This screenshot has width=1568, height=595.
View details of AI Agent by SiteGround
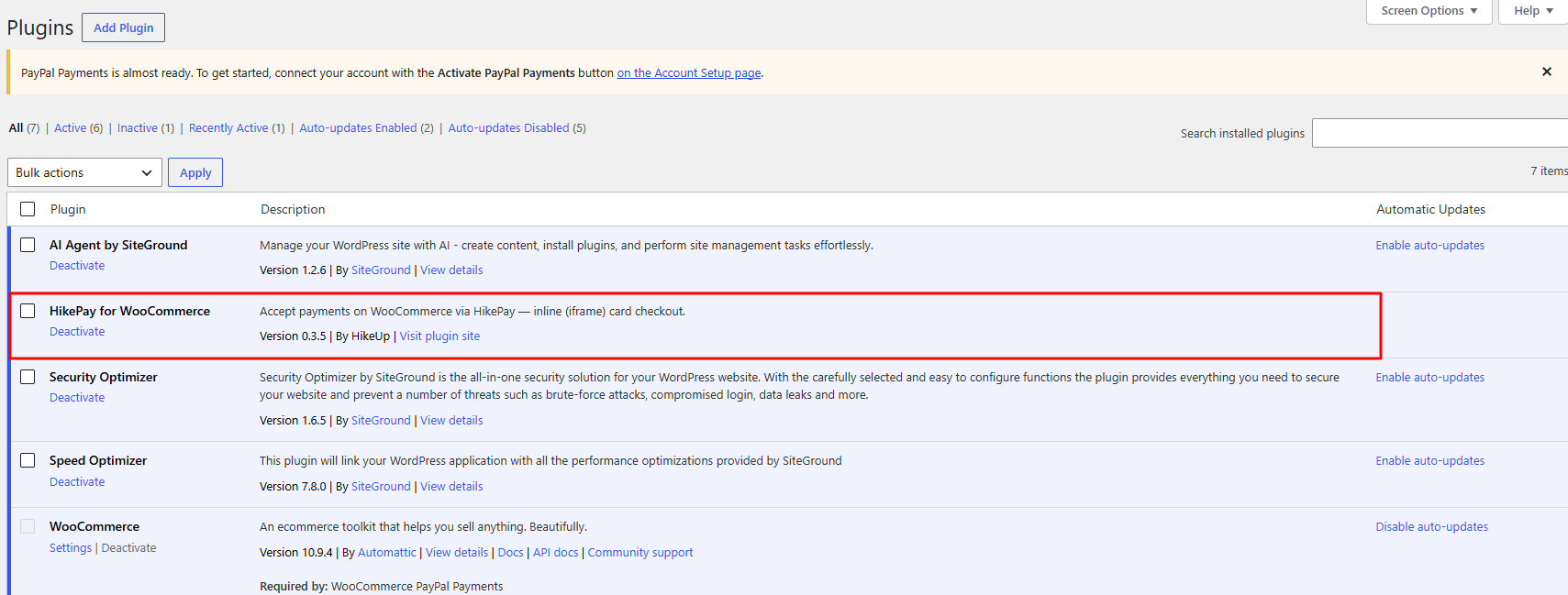451,270
